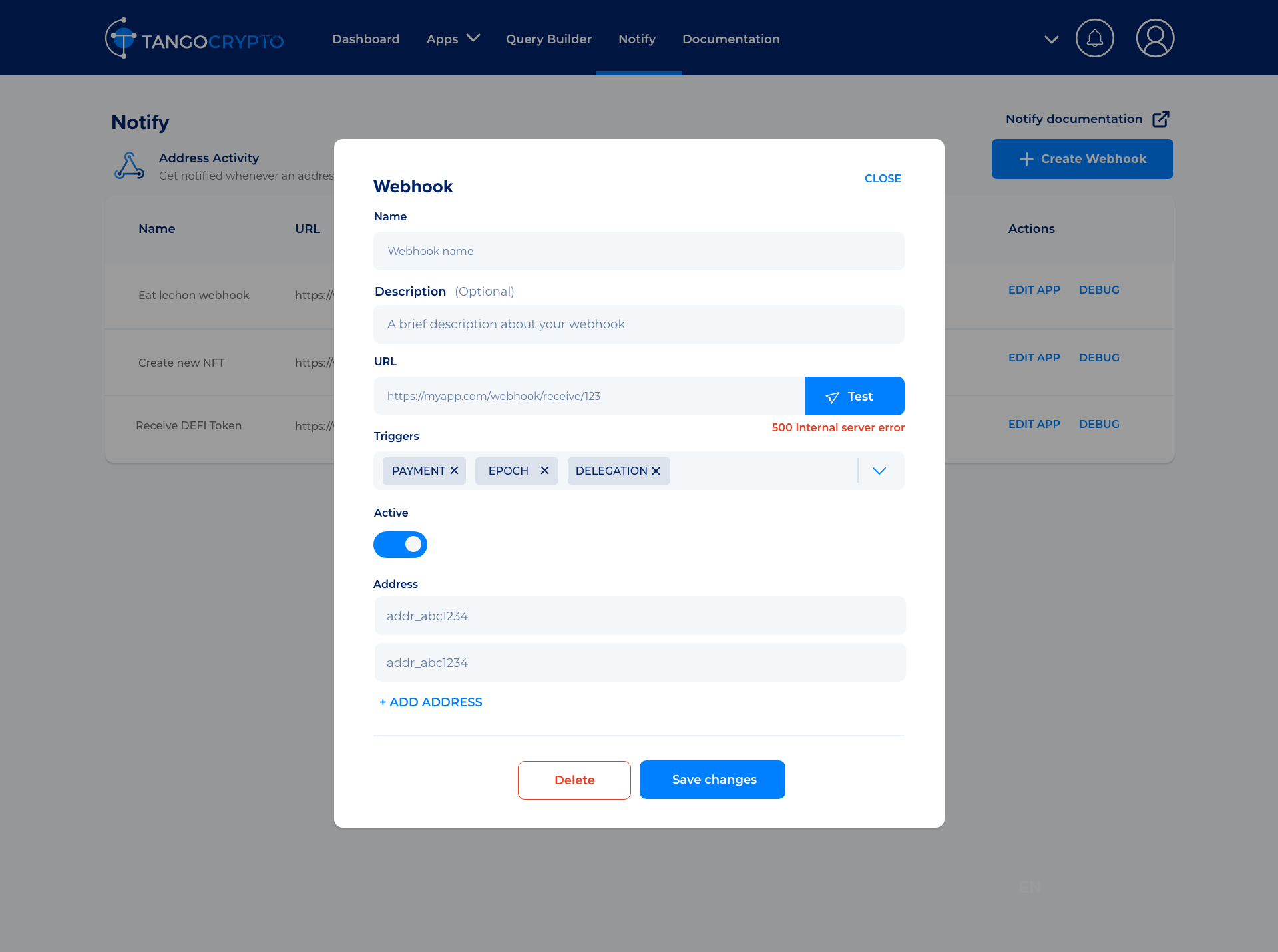Click Save changes
The width and height of the screenshot is (1278, 952).
712,780
